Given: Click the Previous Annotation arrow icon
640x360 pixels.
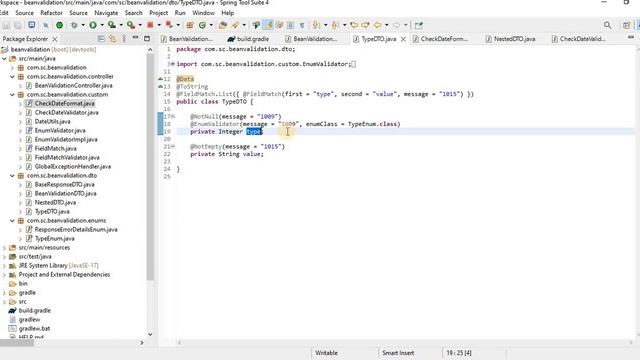Looking at the screenshot, I should [335, 25].
